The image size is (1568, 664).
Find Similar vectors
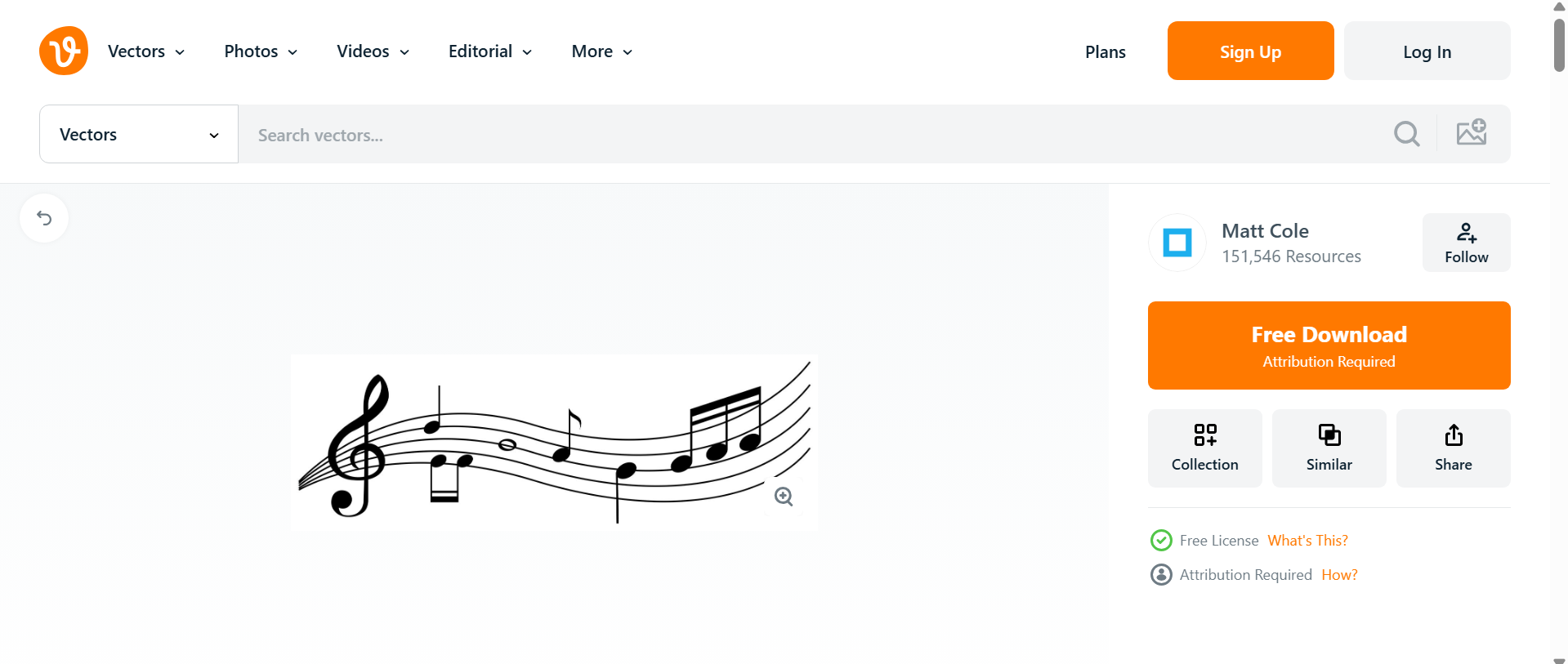pyautogui.click(x=1329, y=448)
